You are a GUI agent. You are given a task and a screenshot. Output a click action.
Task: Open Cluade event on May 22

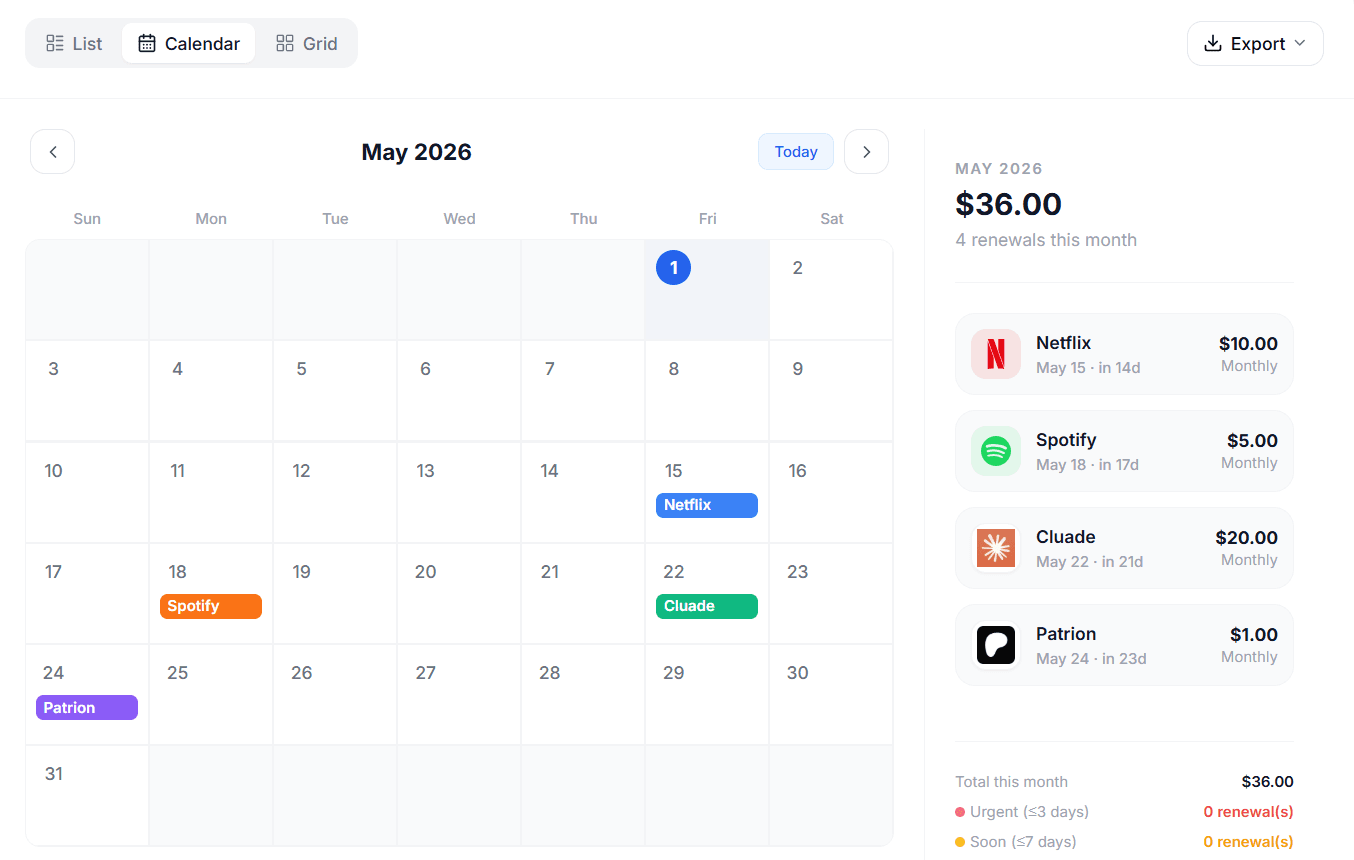coord(707,606)
